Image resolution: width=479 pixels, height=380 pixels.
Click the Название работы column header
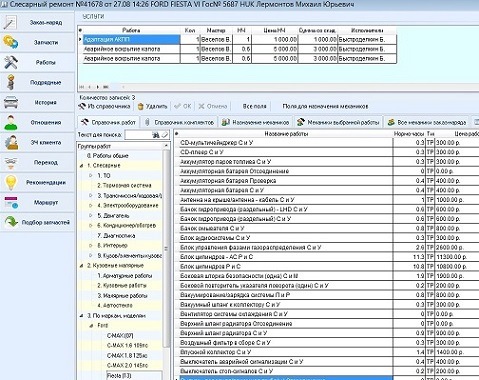tap(286, 134)
